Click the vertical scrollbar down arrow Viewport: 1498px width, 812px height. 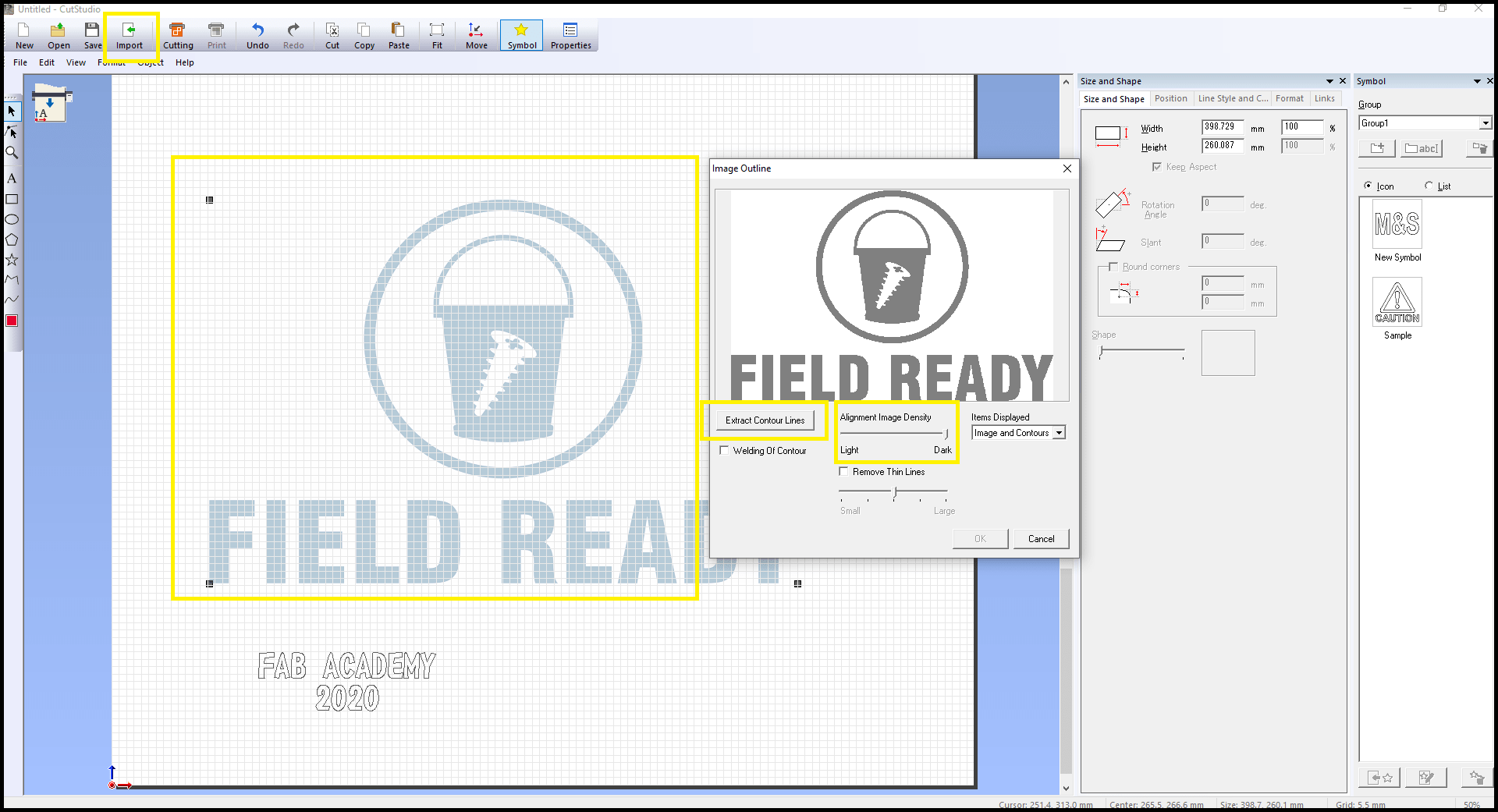pos(1066,789)
